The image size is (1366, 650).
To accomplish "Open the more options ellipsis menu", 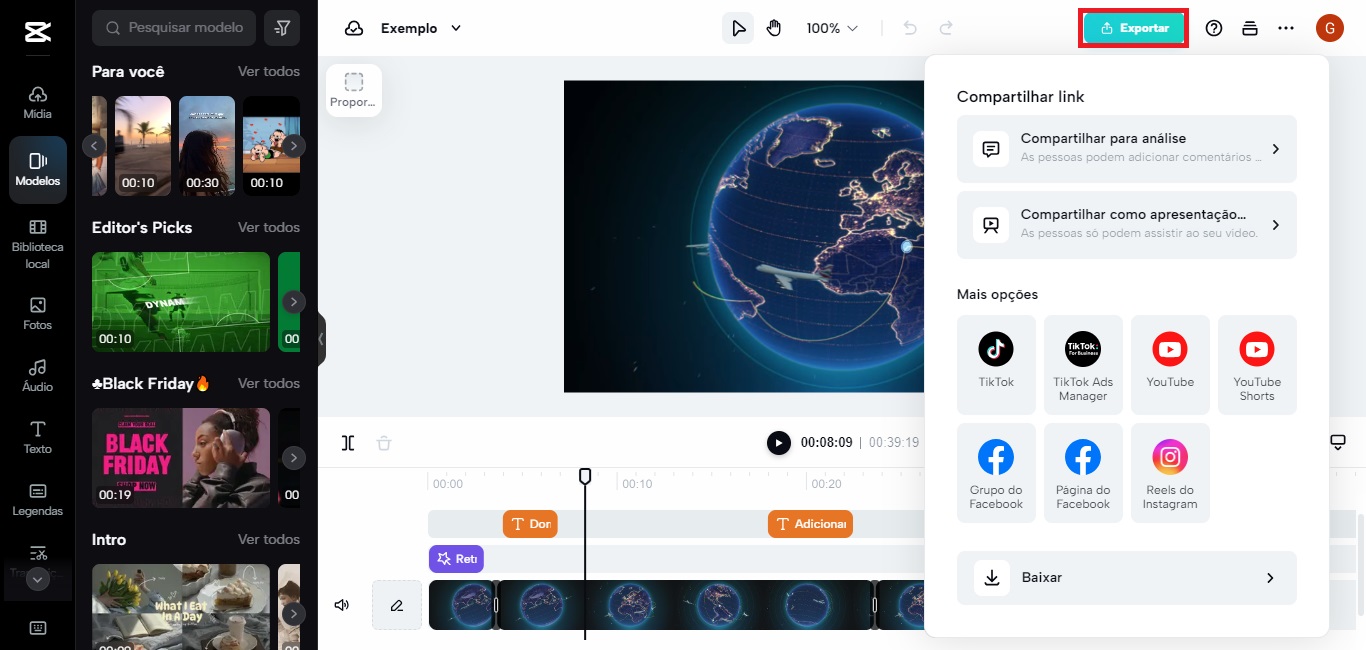I will pyautogui.click(x=1286, y=28).
